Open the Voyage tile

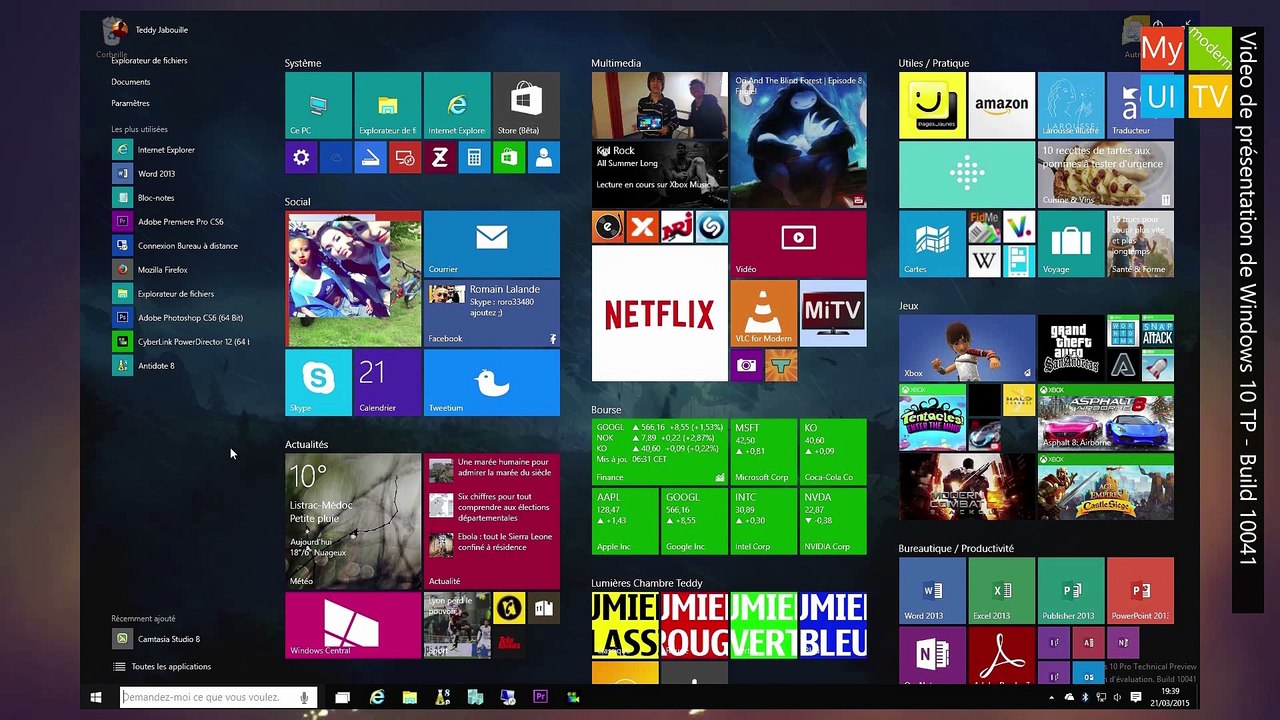click(1071, 243)
